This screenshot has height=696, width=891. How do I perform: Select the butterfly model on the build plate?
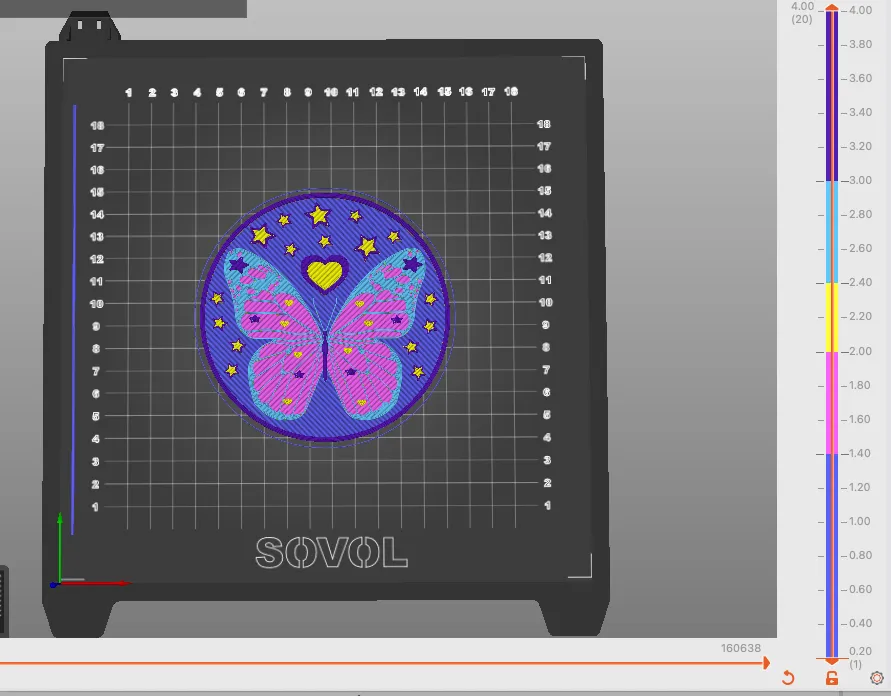pos(324,335)
